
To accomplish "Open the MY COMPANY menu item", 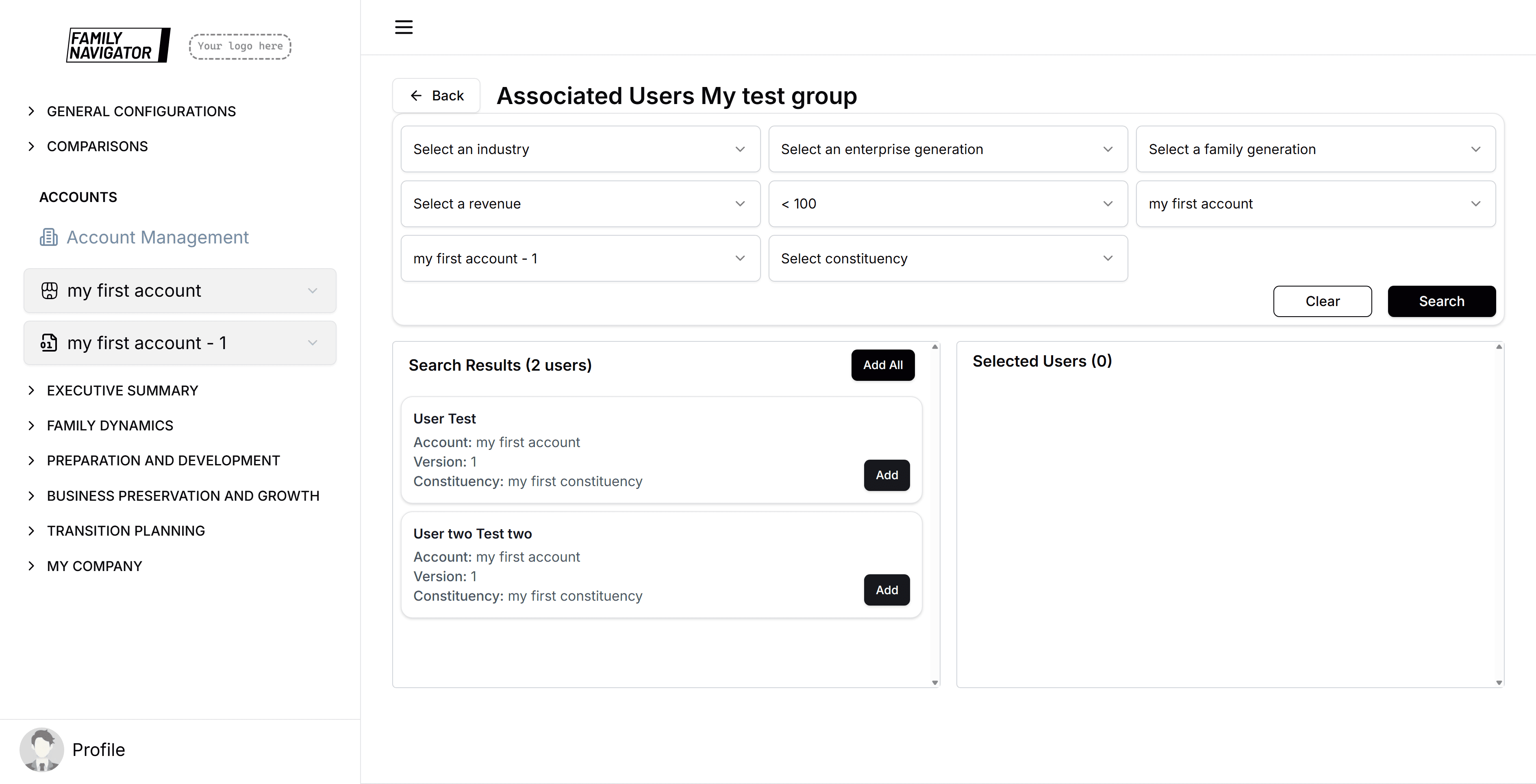I will coord(94,566).
